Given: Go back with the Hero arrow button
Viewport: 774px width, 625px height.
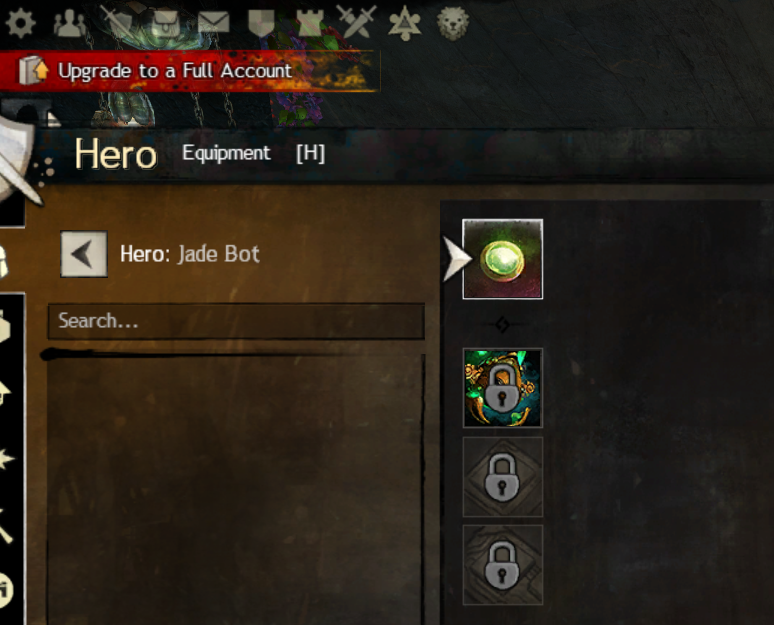Looking at the screenshot, I should coord(83,254).
